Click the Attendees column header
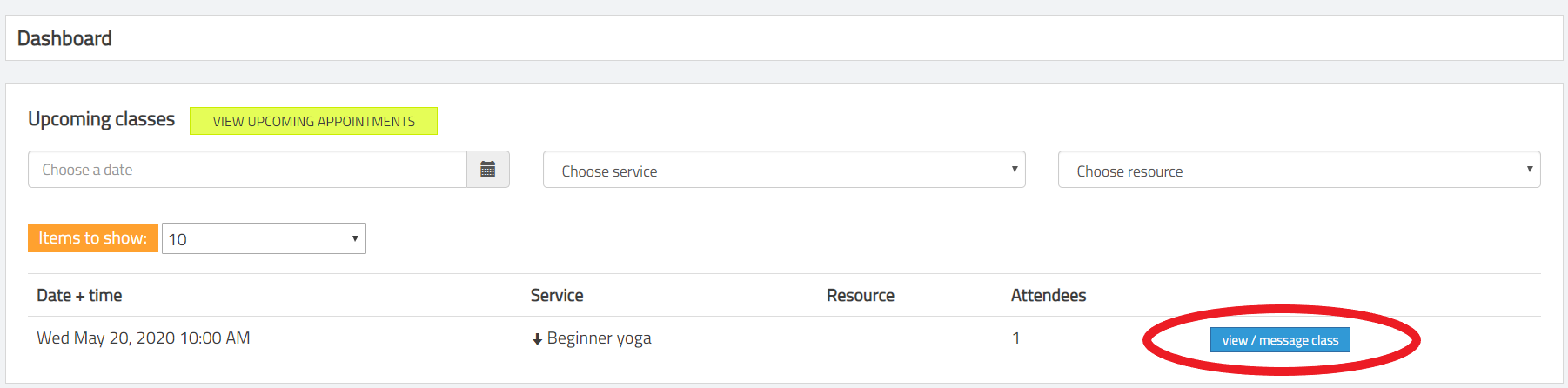This screenshot has width=1568, height=388. (x=1049, y=296)
